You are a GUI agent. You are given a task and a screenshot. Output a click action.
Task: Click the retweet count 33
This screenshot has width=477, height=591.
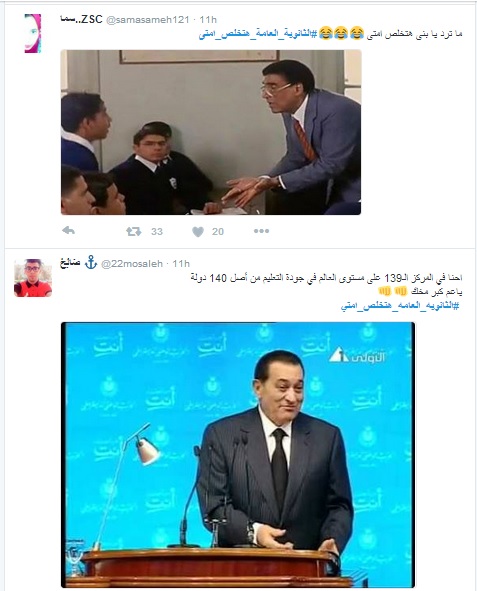pos(157,231)
